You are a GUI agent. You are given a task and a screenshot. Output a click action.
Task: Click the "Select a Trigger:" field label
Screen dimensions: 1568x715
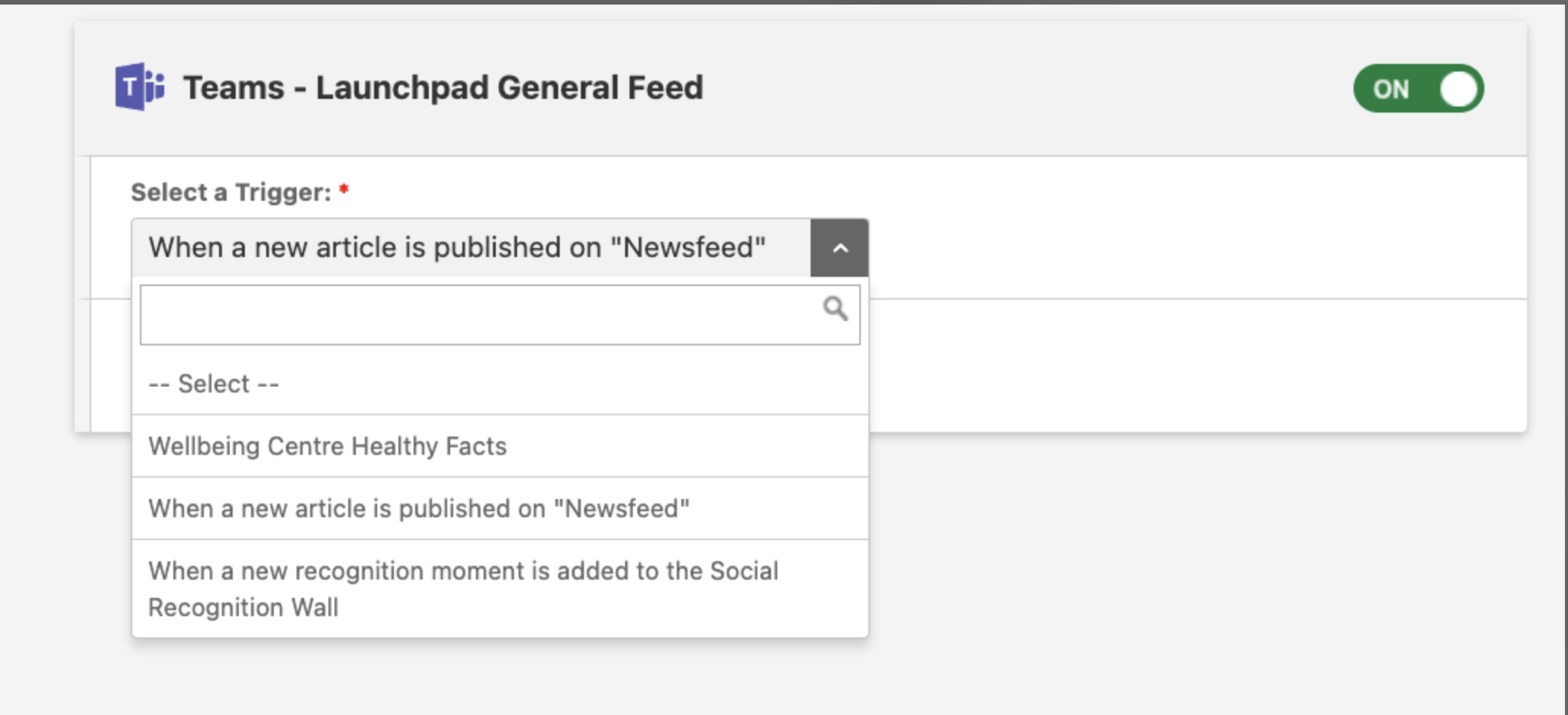(x=231, y=192)
